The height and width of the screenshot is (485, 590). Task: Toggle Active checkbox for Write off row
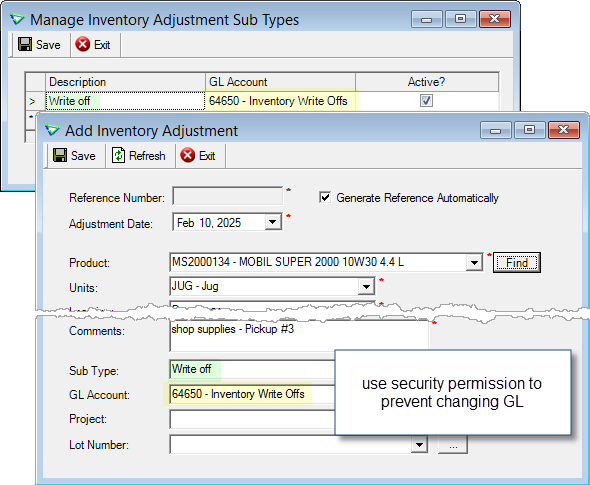coord(426,101)
